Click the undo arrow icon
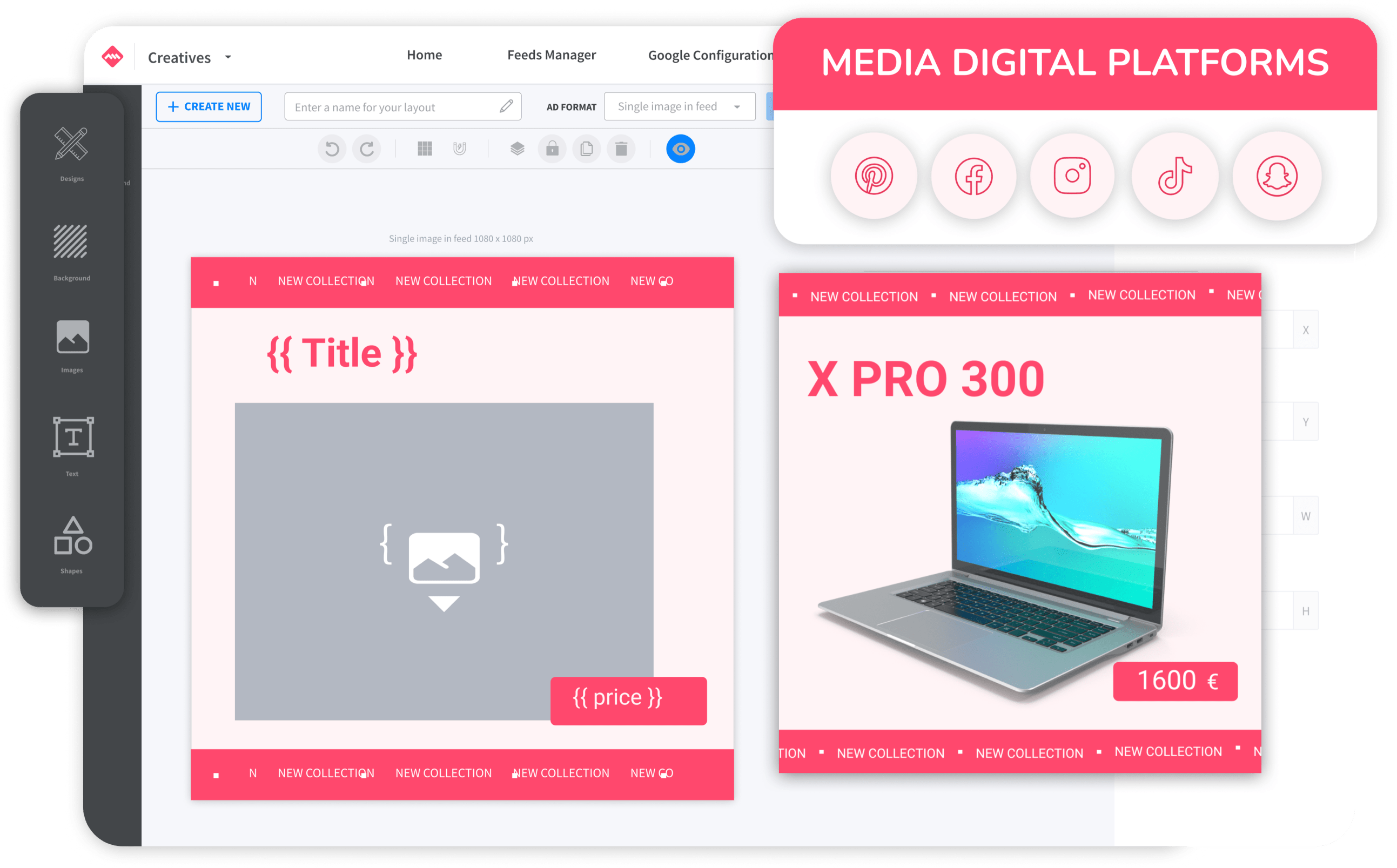 [x=333, y=149]
